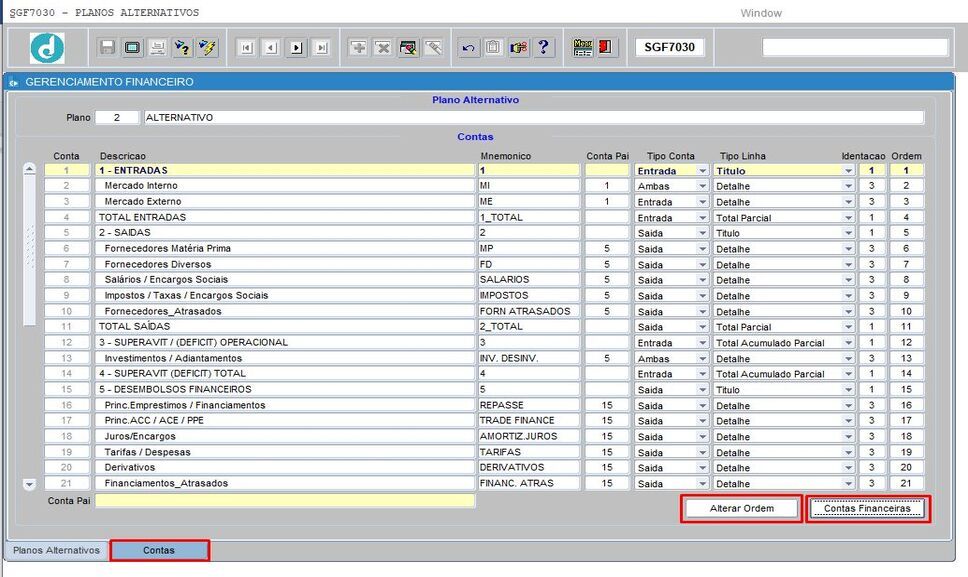Viewport: 968px width, 577px height.
Task: Open Tipo Conta dropdown for Mercado Interno row
Action: (703, 186)
